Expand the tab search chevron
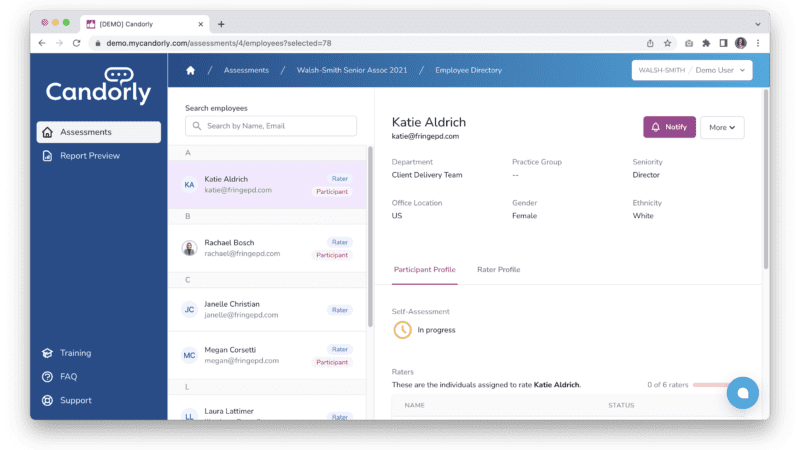The height and width of the screenshot is (450, 800). (x=758, y=24)
